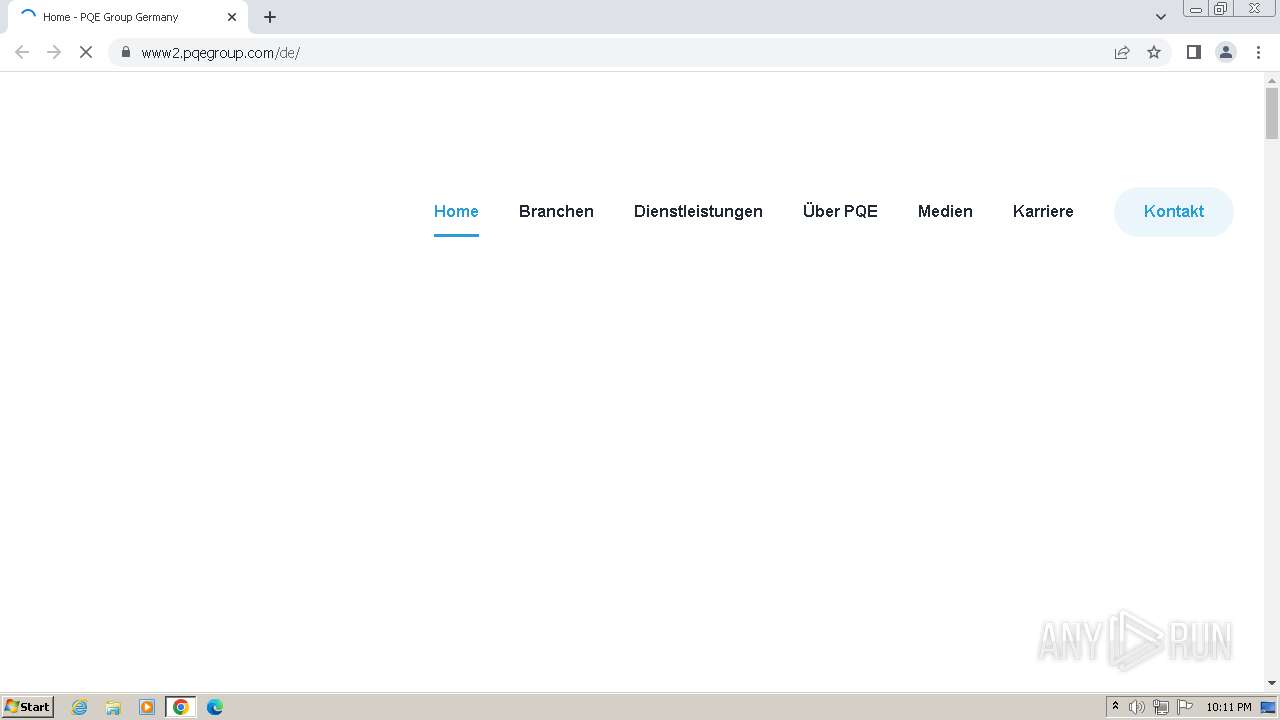1280x720 pixels.
Task: Open the Chrome profile menu
Action: [1225, 52]
